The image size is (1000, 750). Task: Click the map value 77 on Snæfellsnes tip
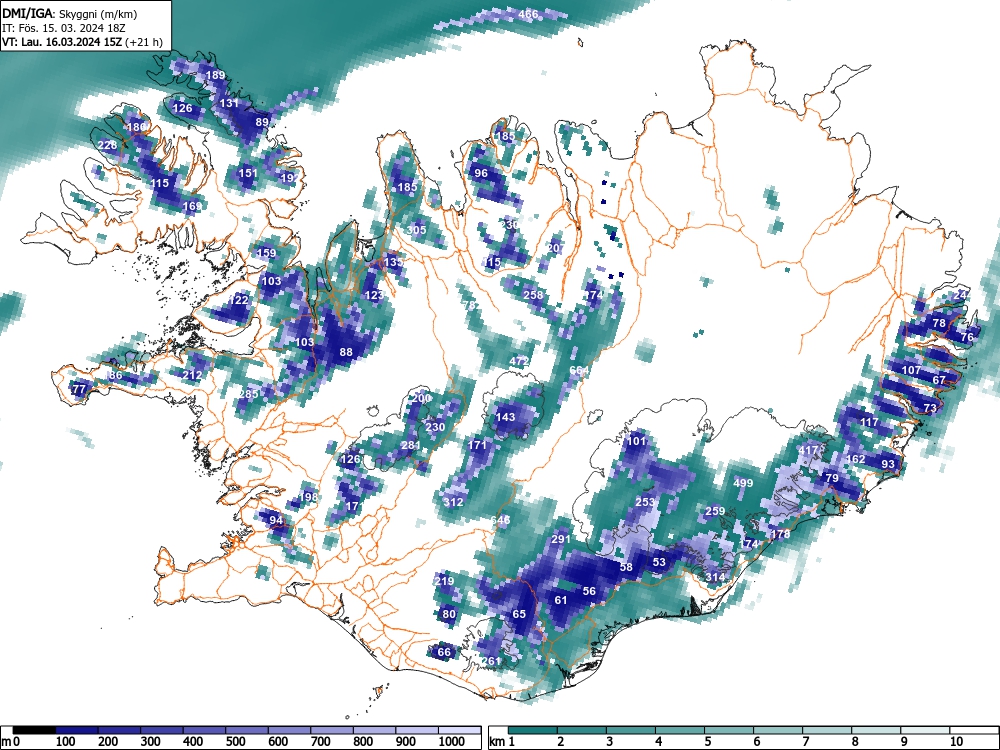pos(79,388)
